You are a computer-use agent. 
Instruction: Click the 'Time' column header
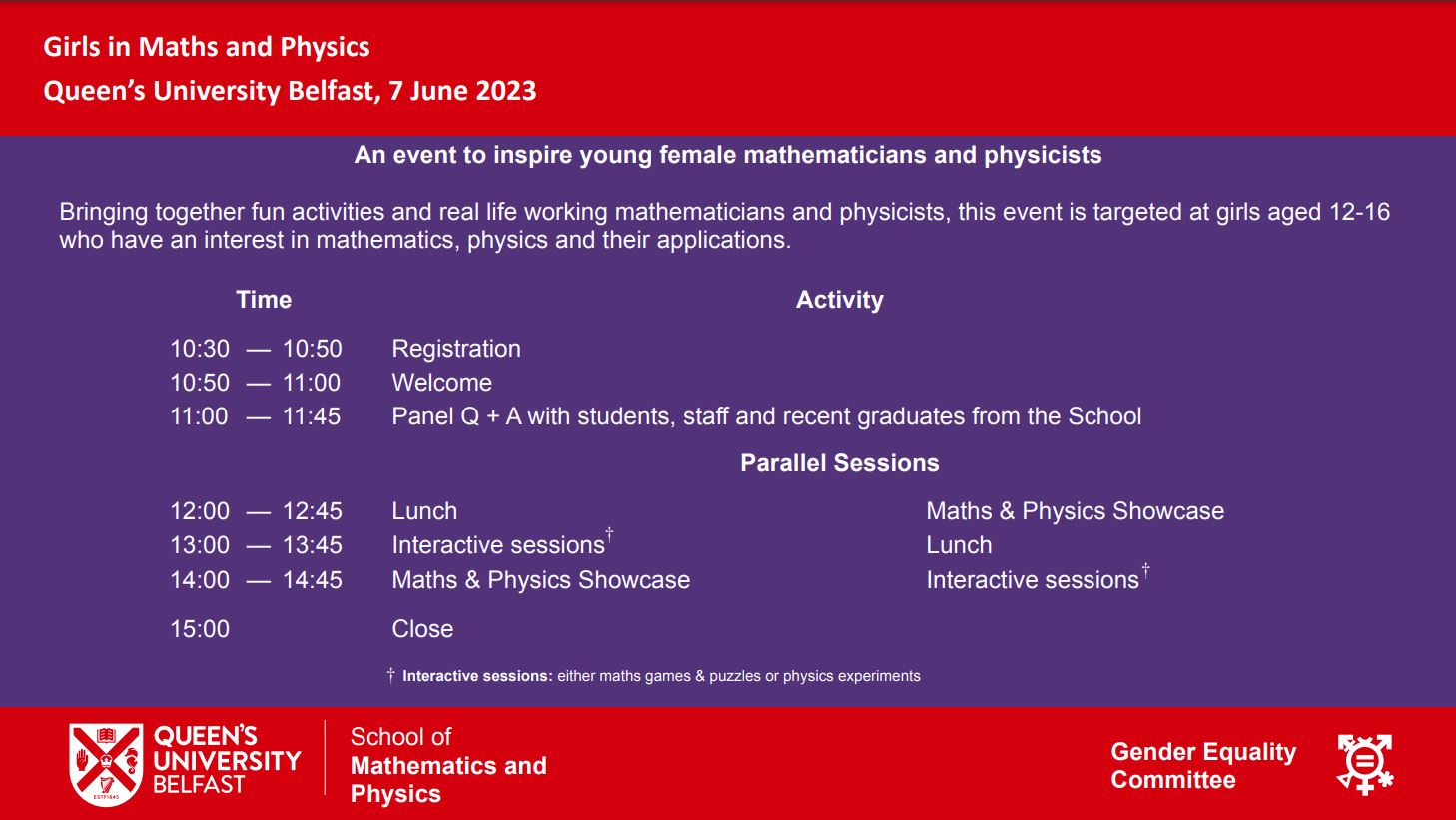264,300
